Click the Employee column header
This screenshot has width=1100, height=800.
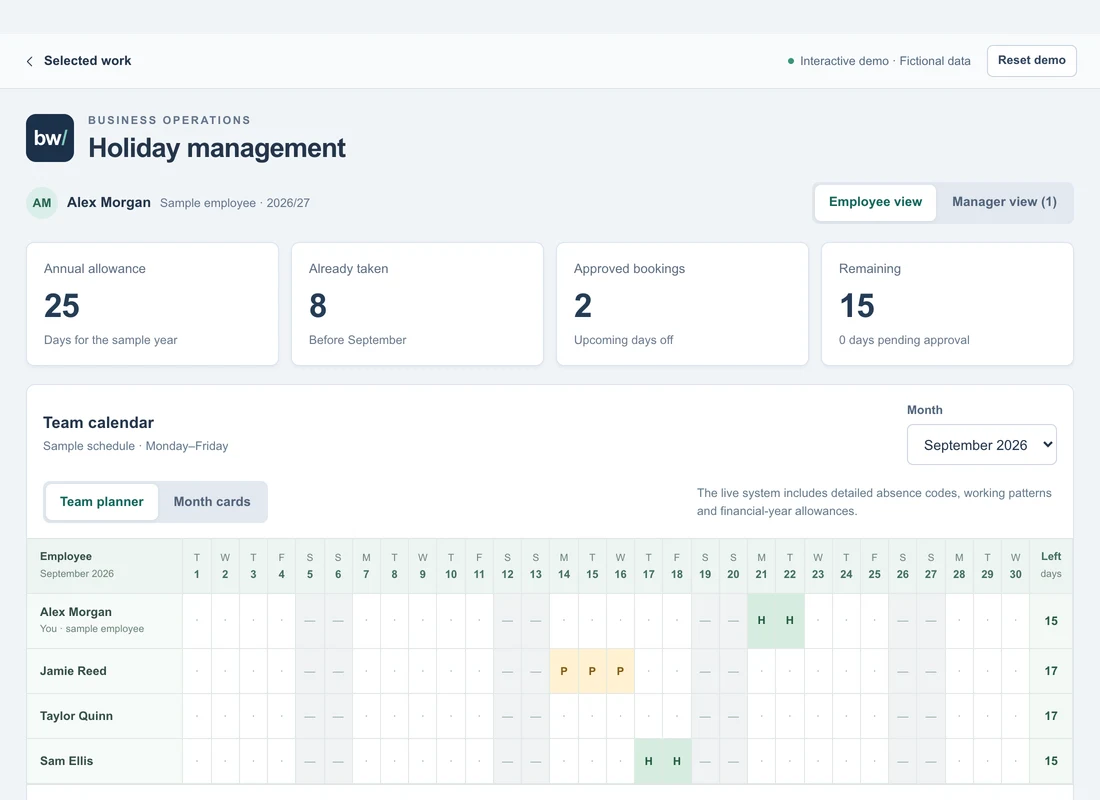(x=105, y=566)
